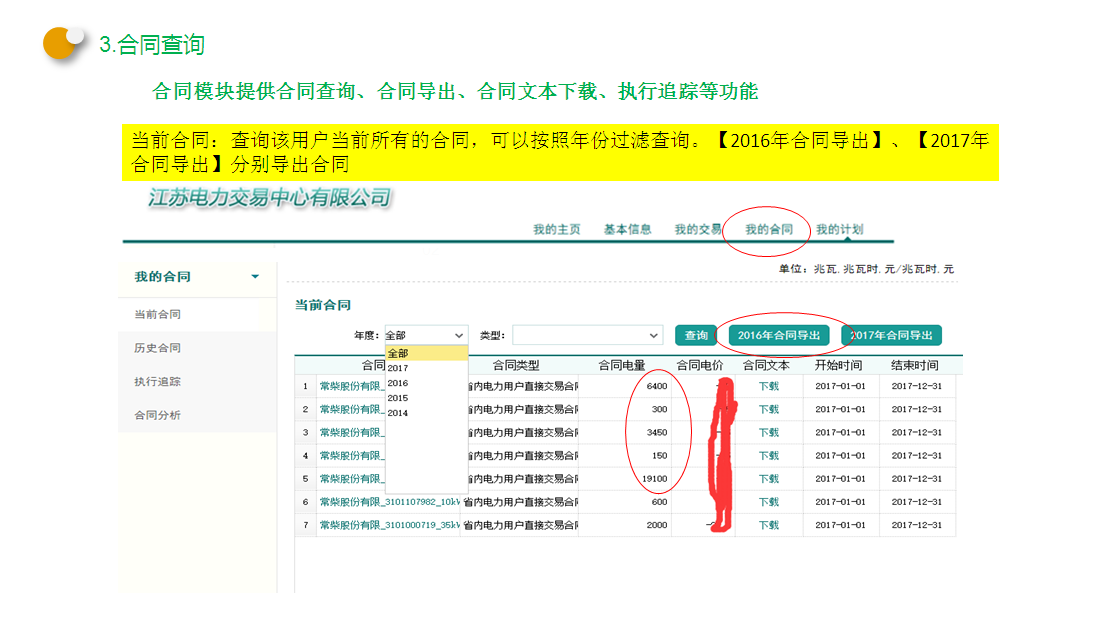1120x625 pixels.
Task: Download contract text for row 1
Action: point(768,386)
